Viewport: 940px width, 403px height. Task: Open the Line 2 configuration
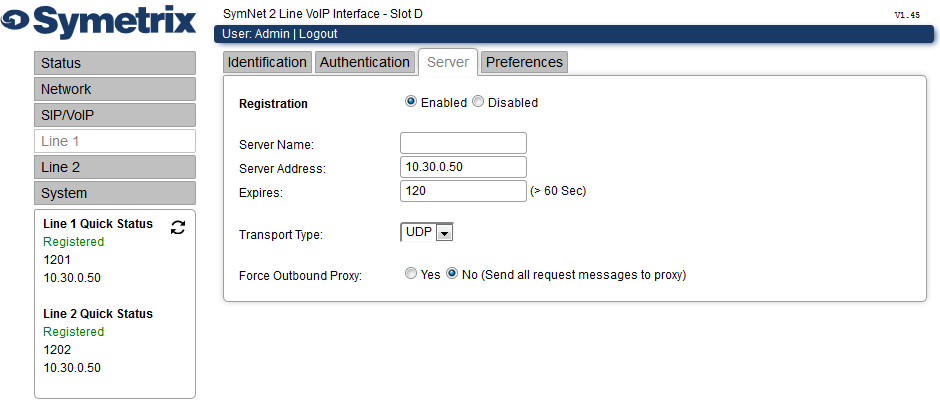[115, 167]
